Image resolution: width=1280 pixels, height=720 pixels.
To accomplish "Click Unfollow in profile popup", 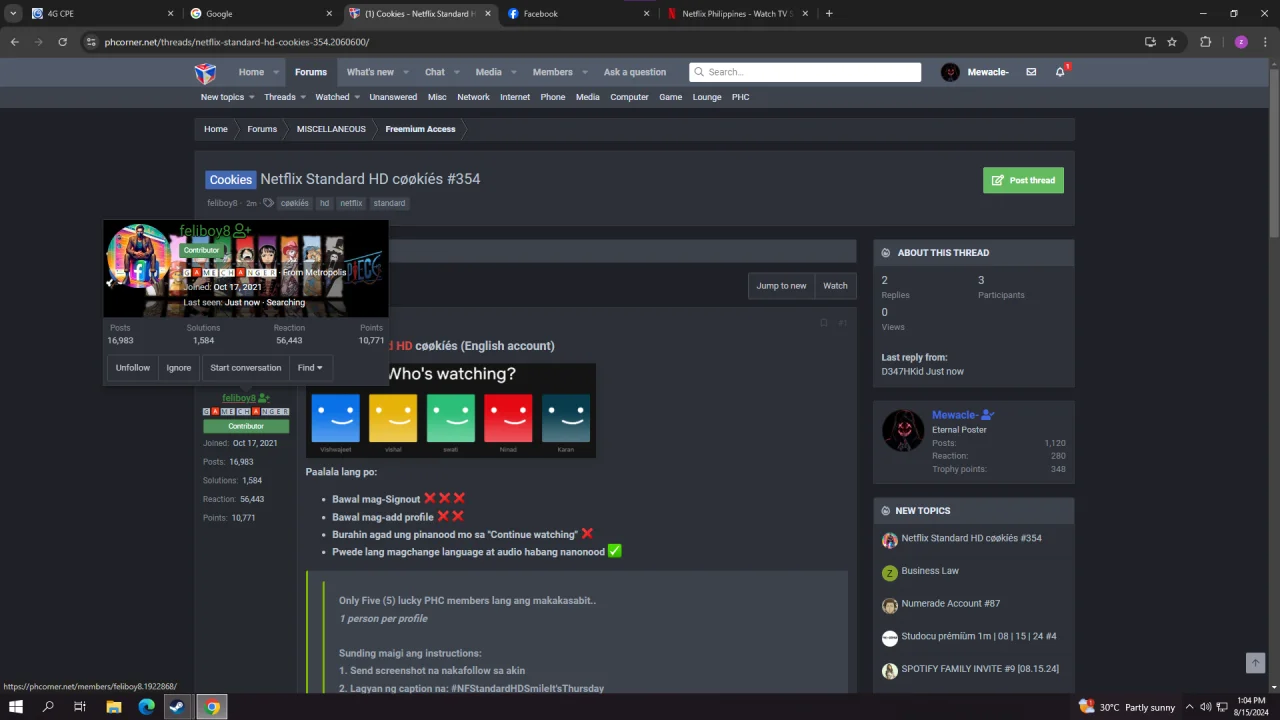I will [x=132, y=368].
